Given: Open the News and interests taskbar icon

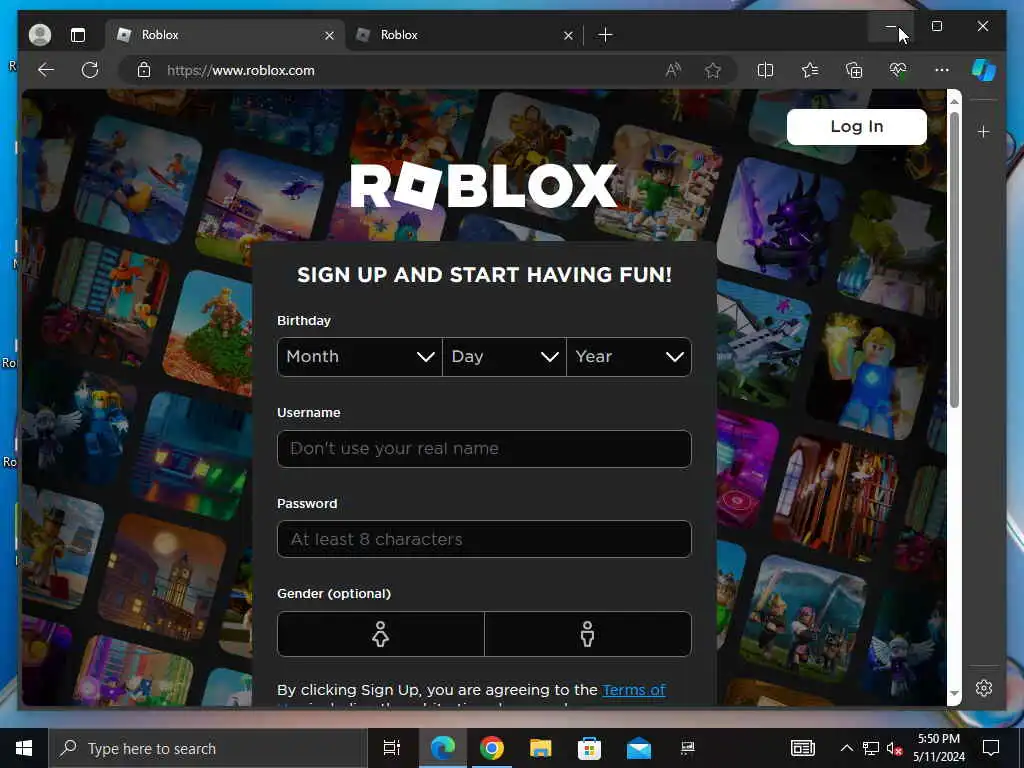Looking at the screenshot, I should pyautogui.click(x=803, y=748).
